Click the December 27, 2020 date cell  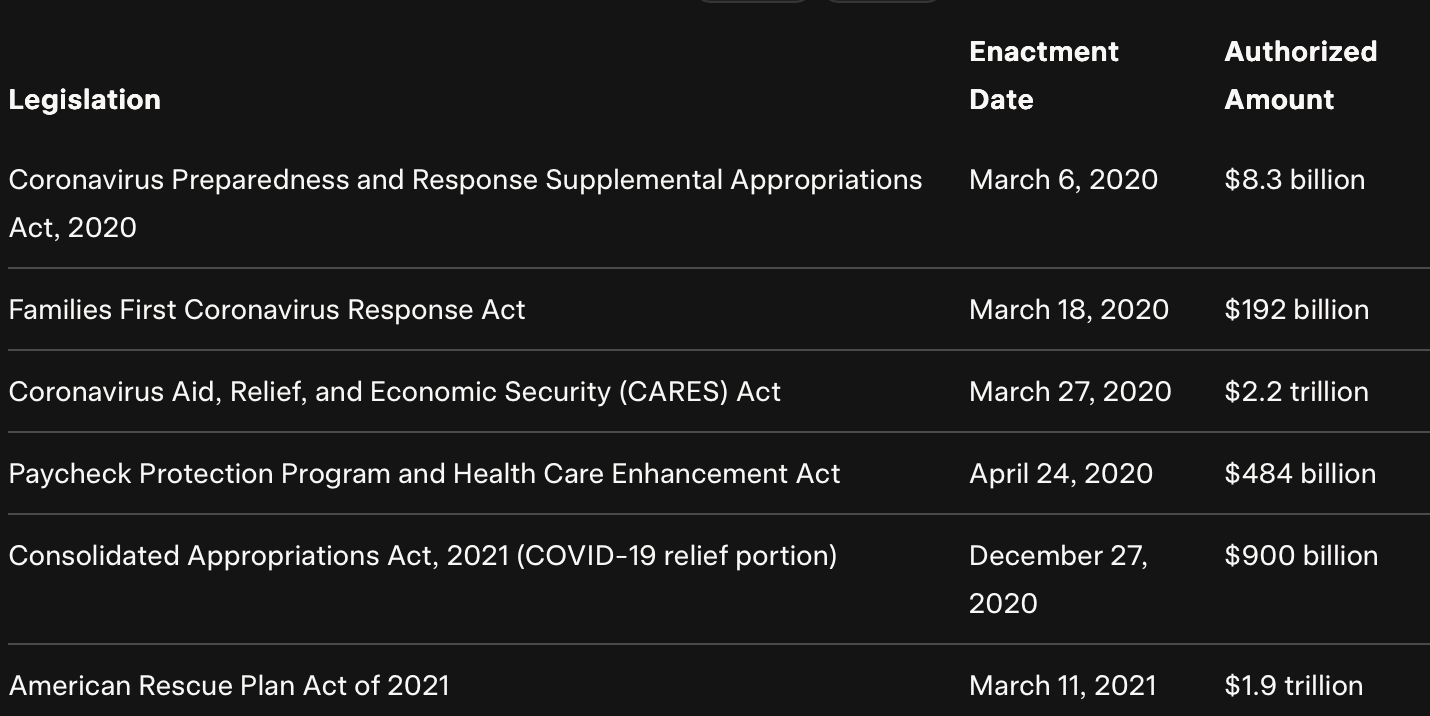click(1059, 580)
